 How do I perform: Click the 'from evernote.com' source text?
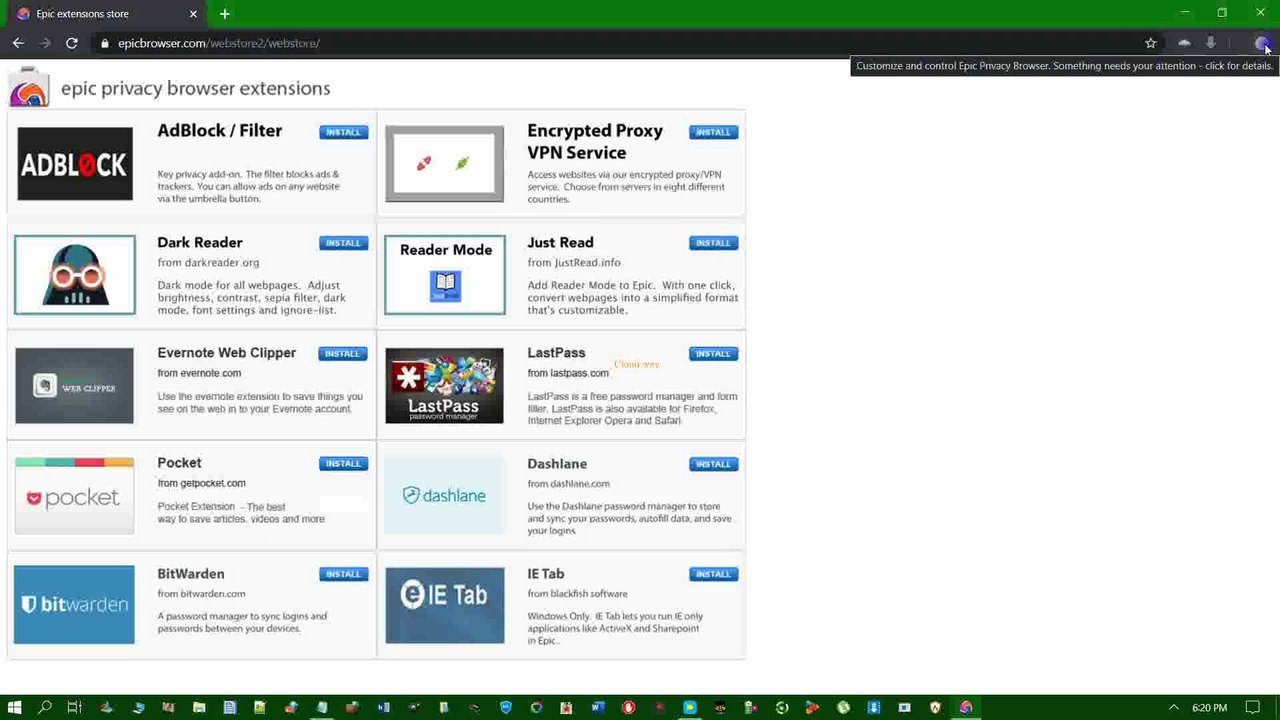(199, 373)
